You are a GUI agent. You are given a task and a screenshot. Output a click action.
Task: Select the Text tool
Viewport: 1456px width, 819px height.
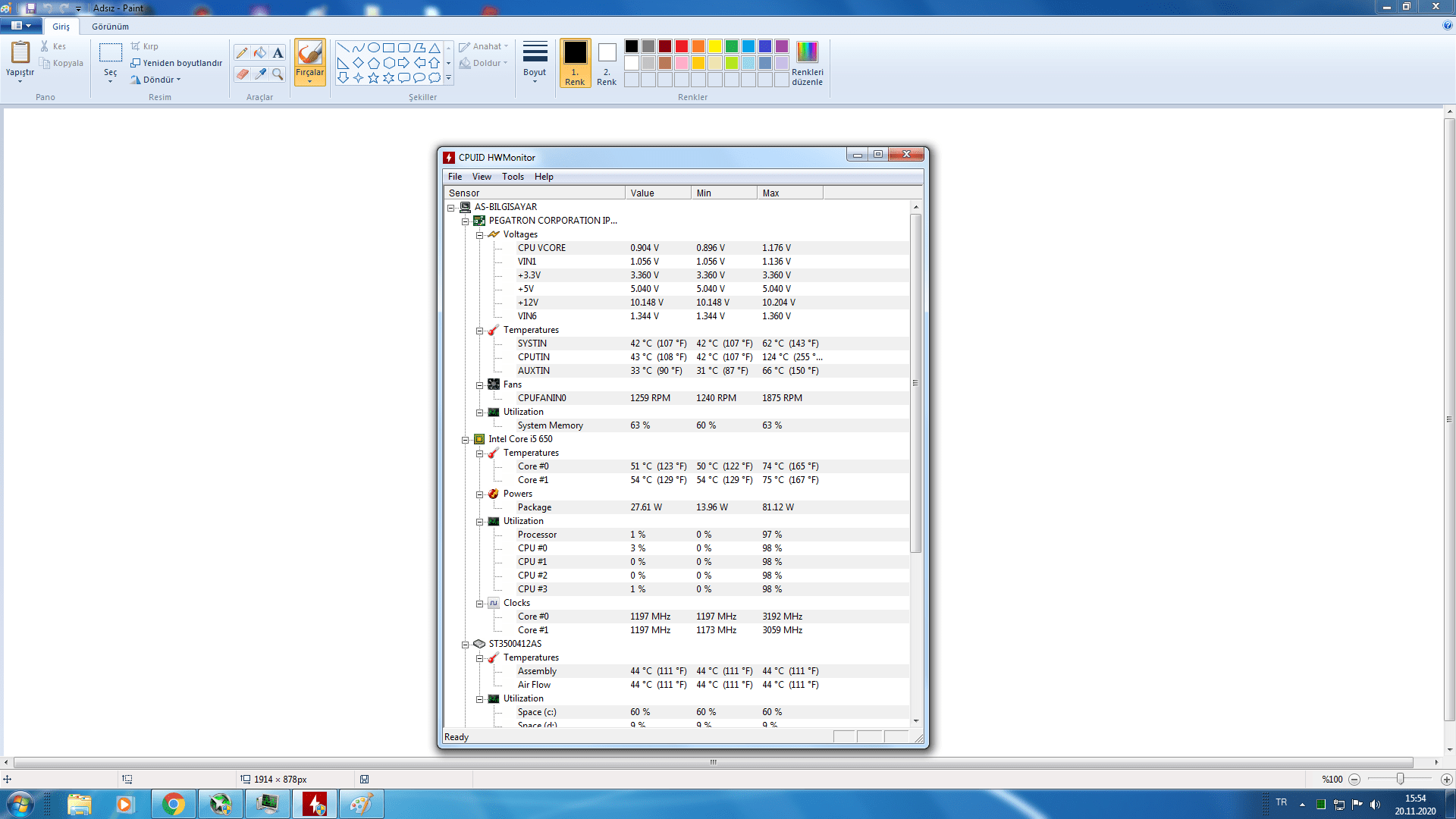(278, 52)
